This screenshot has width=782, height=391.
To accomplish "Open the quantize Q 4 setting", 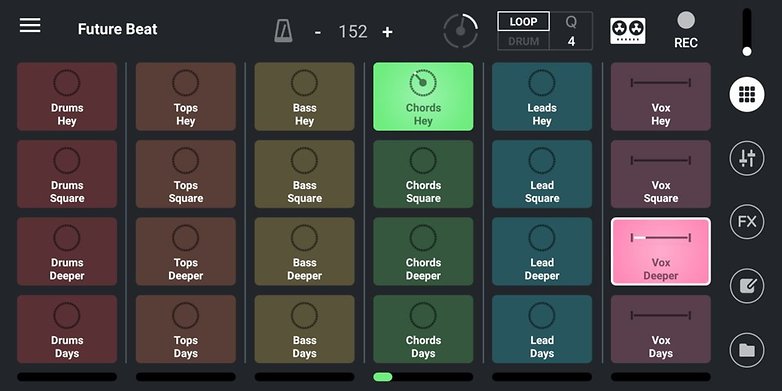I will click(571, 31).
